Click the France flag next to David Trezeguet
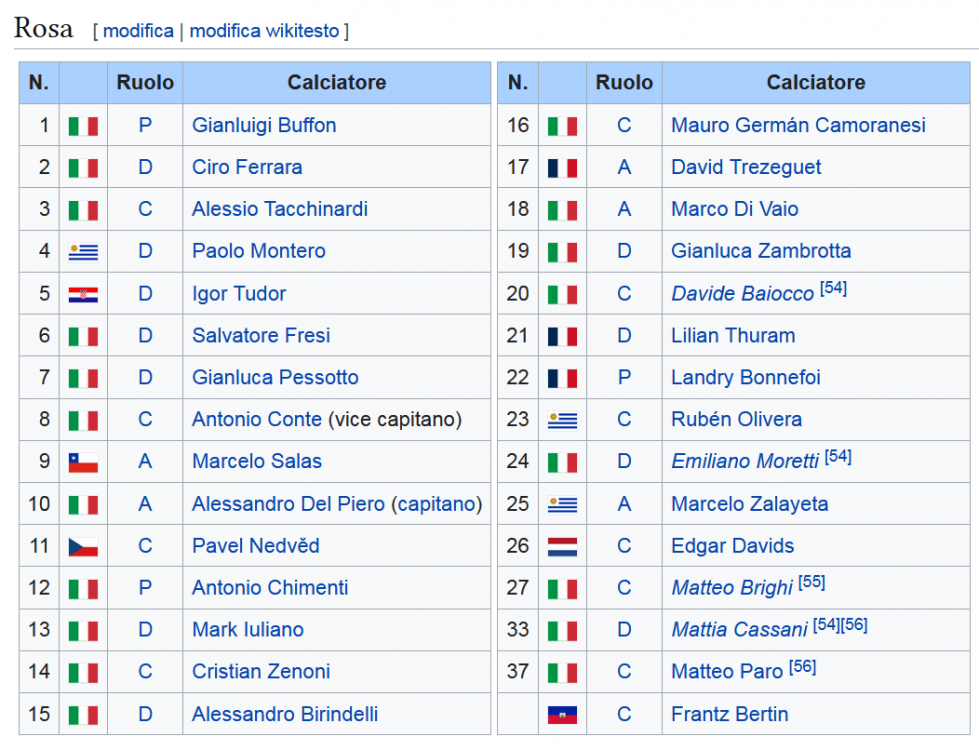 pos(562,168)
